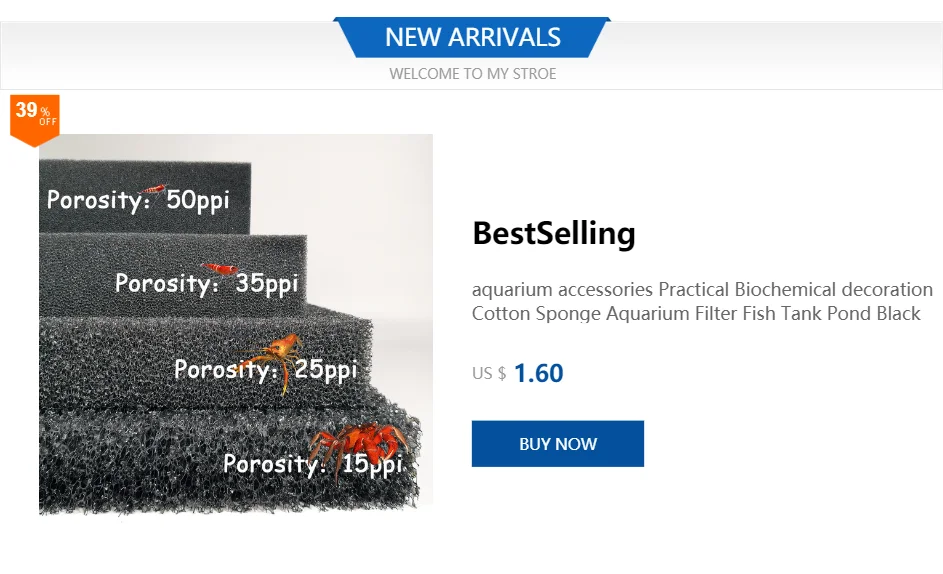Click the 39% OFF discount badge

tap(35, 120)
